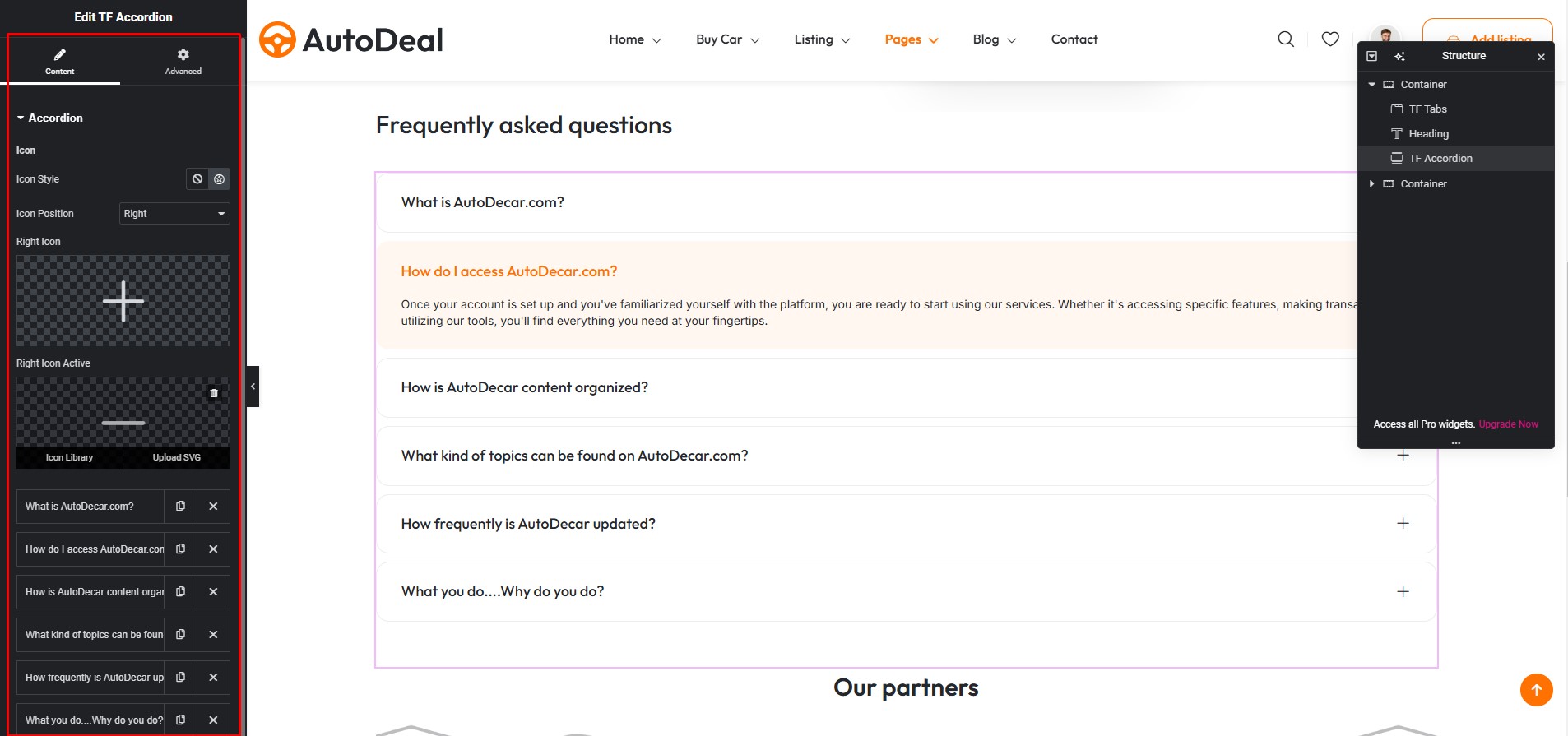Open the Advanced tab
1568x736 pixels.
(183, 61)
